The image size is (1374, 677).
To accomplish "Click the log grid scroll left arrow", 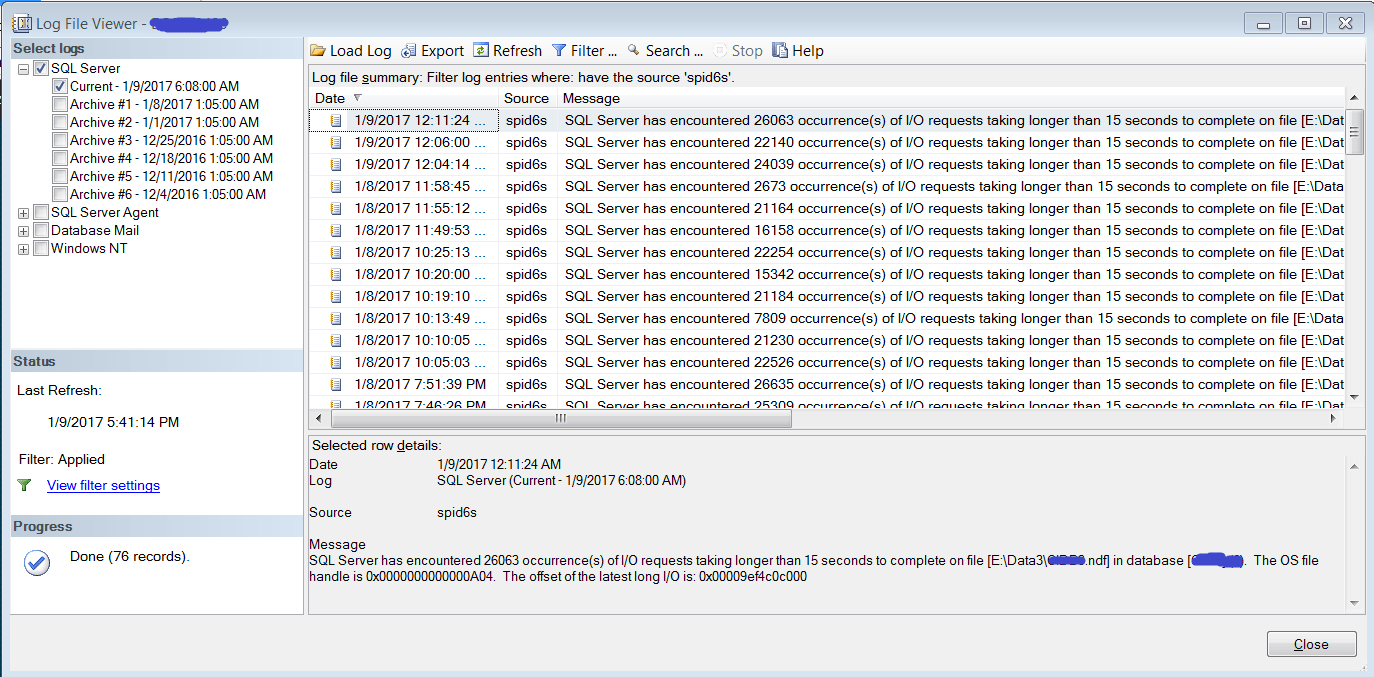I will click(318, 418).
